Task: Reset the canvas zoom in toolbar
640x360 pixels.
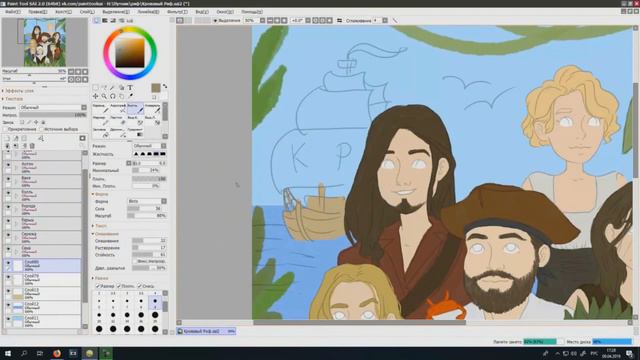Action: pos(284,20)
